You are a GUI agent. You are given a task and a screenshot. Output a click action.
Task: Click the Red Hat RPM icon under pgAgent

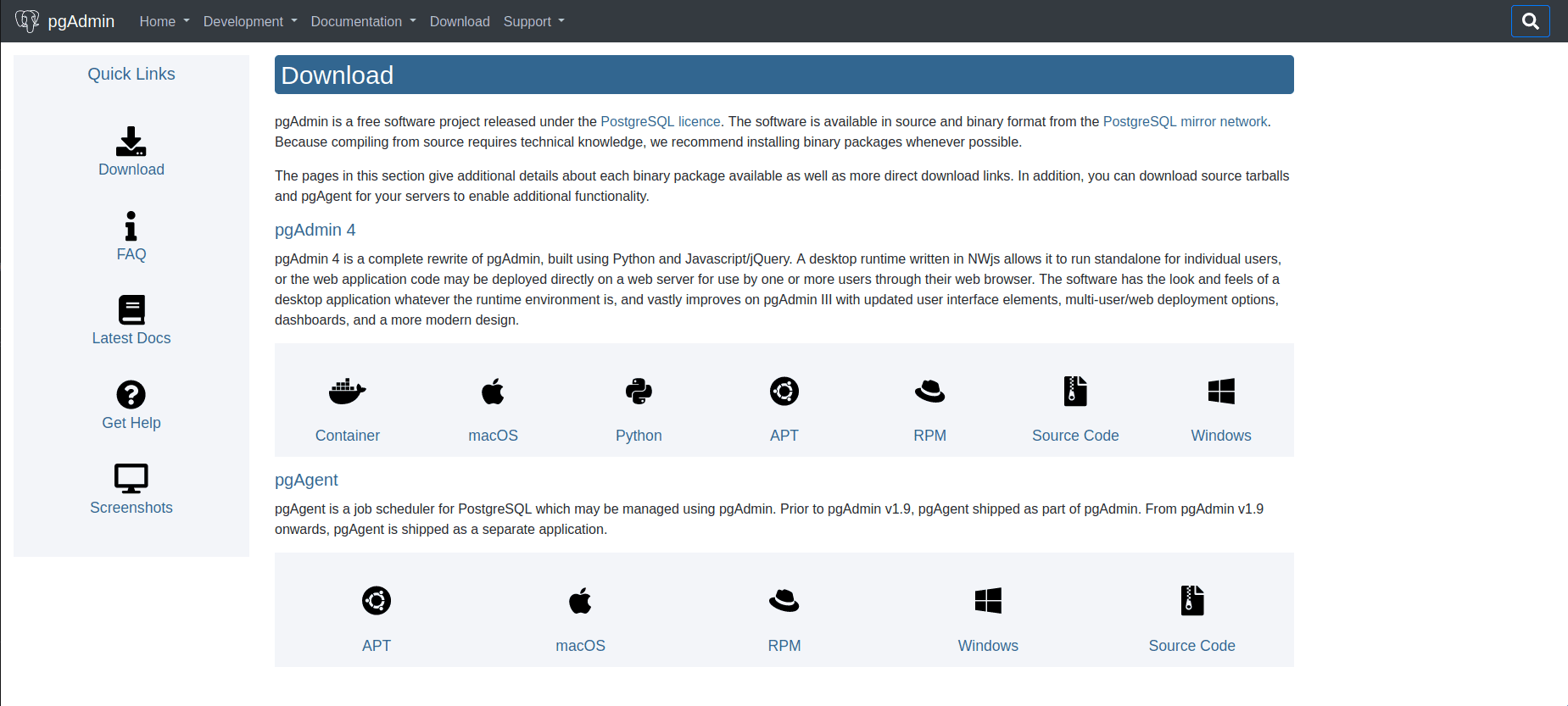784,601
